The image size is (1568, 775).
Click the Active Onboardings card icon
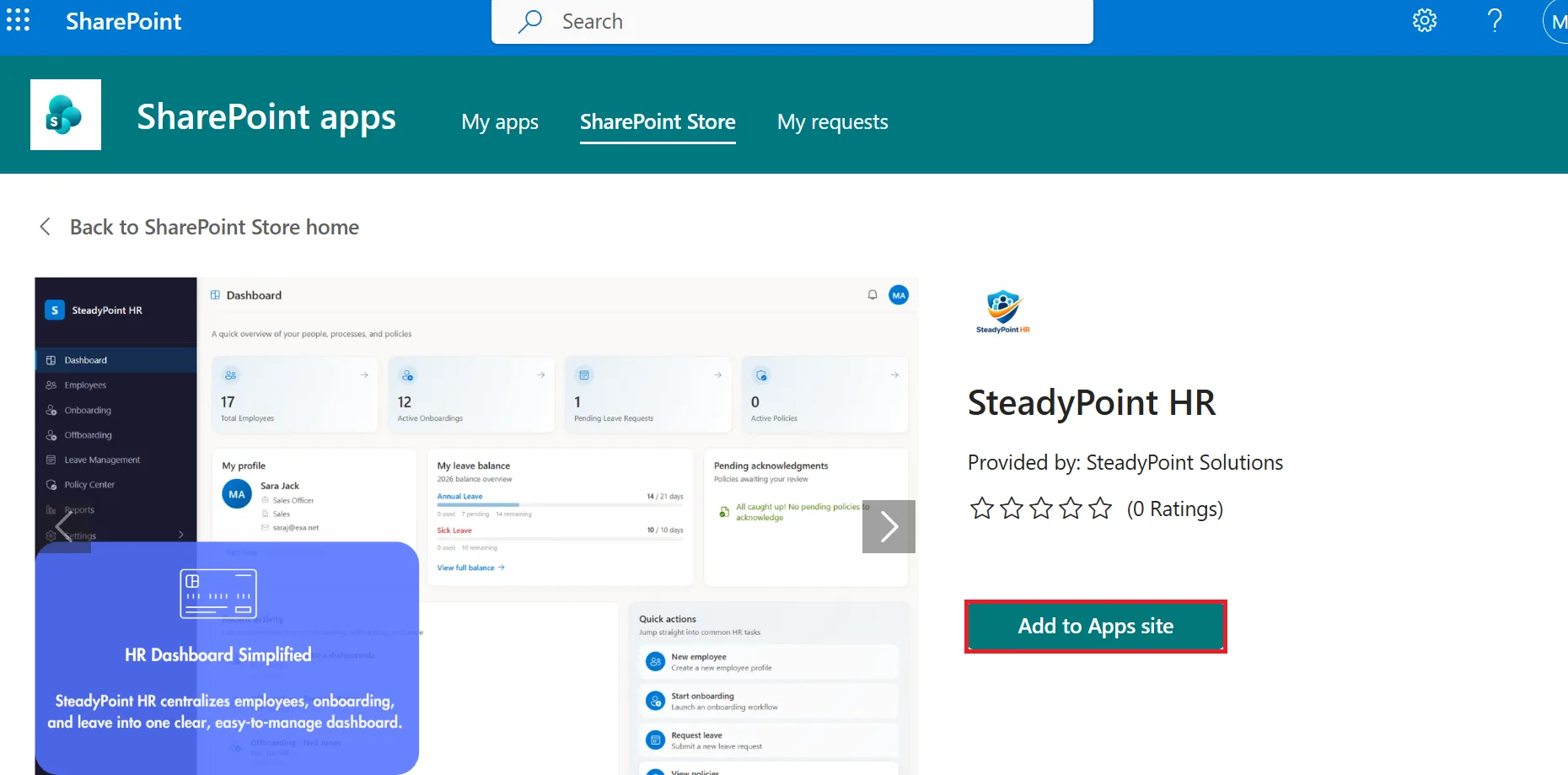407,375
